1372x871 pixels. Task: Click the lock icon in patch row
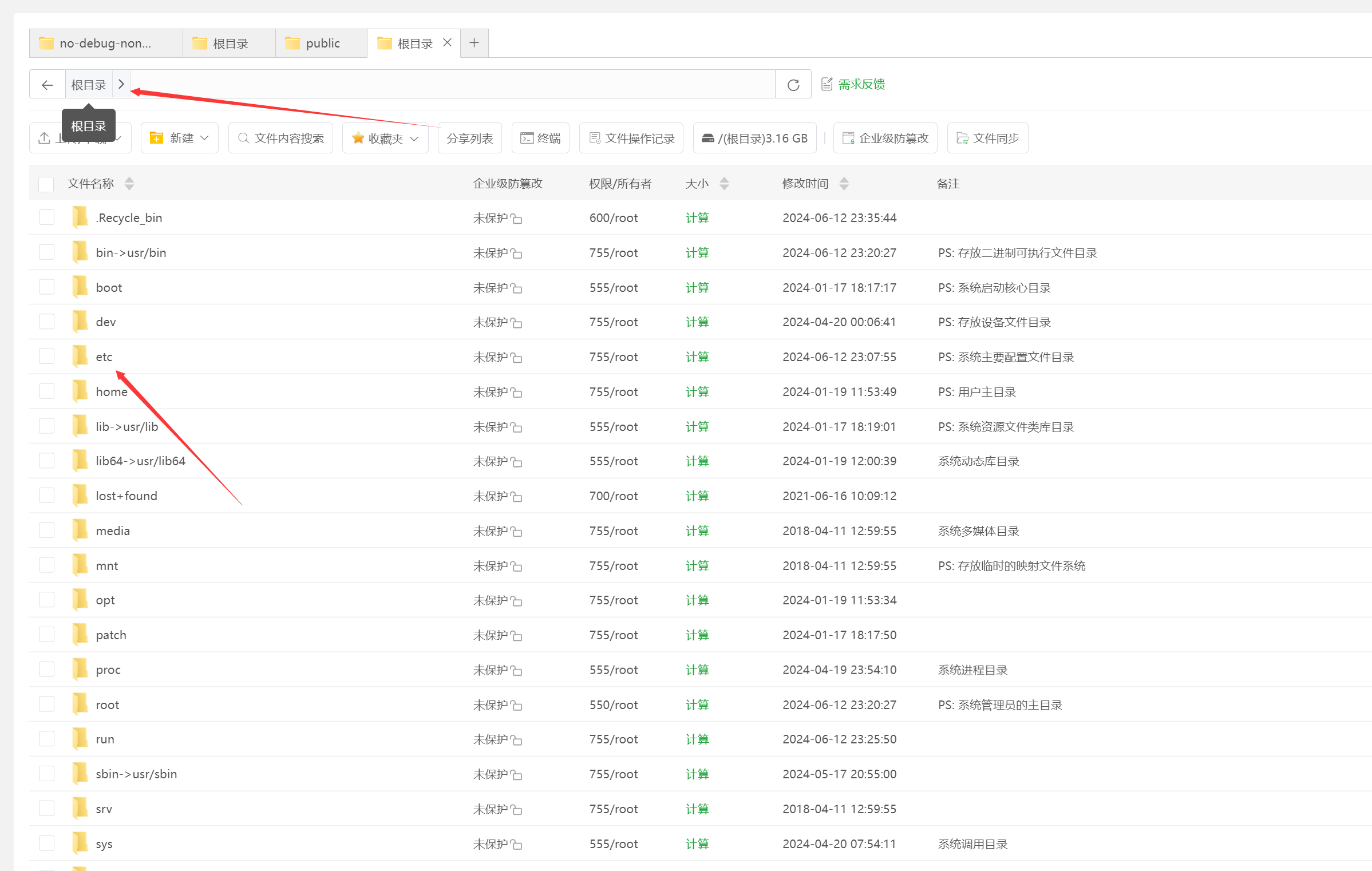(516, 635)
